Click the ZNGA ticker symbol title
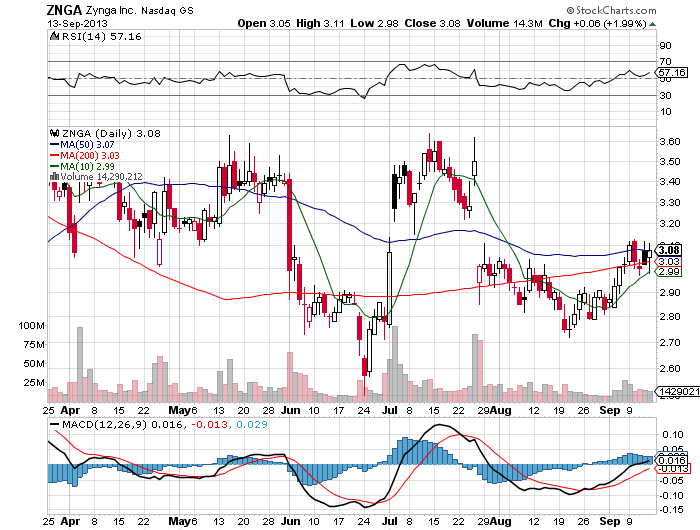 pos(64,10)
